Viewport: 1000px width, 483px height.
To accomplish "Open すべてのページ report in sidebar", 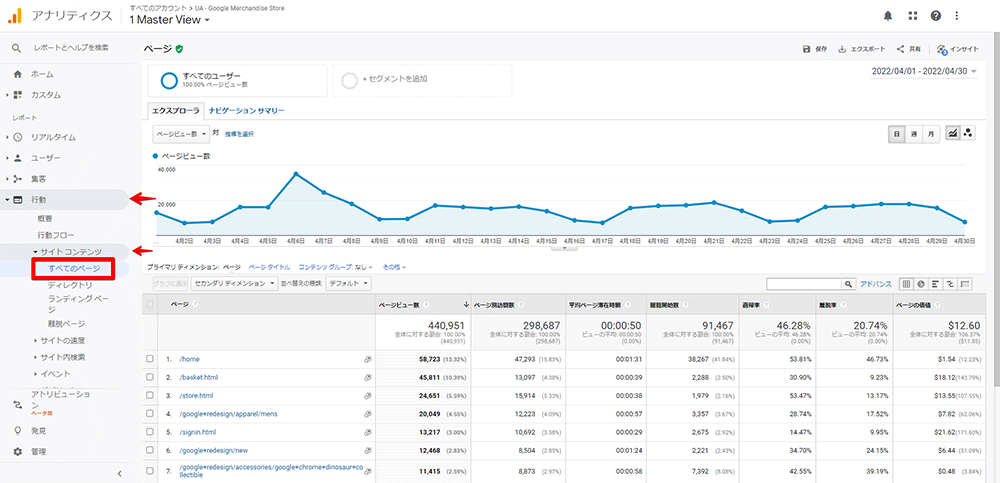I will point(74,269).
